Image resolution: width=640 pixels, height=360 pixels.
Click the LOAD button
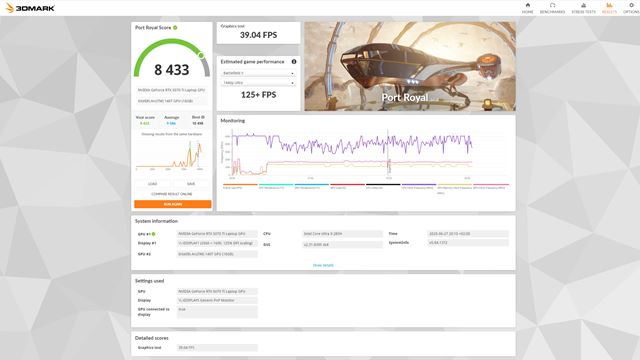(153, 184)
